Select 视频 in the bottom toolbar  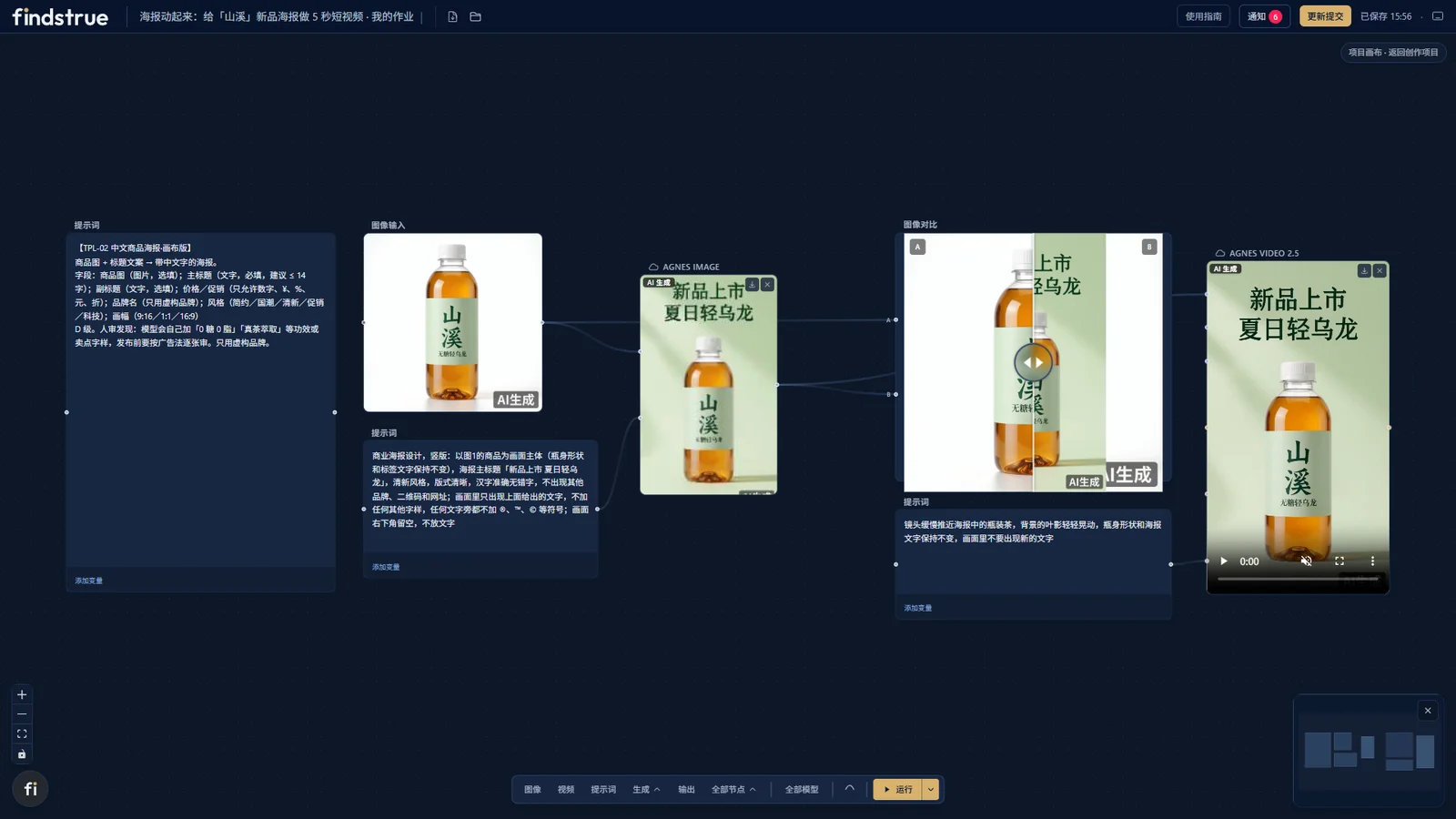pos(566,790)
